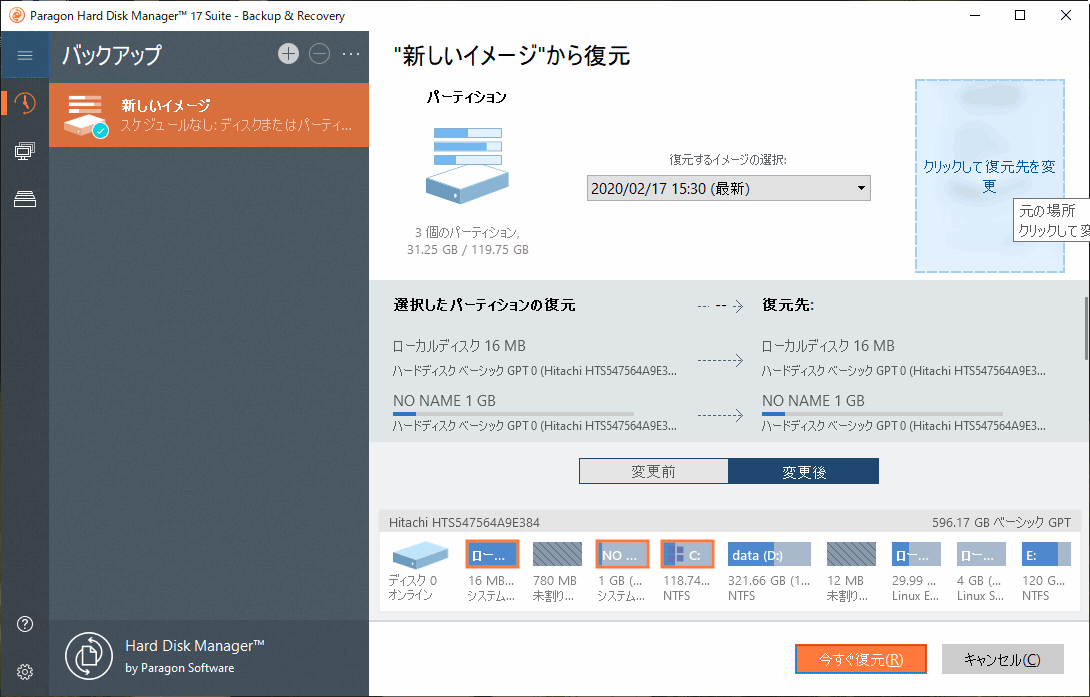Screen dimensions: 1090x697
Task: Open the hamburger navigation menu
Action: [x=25, y=54]
